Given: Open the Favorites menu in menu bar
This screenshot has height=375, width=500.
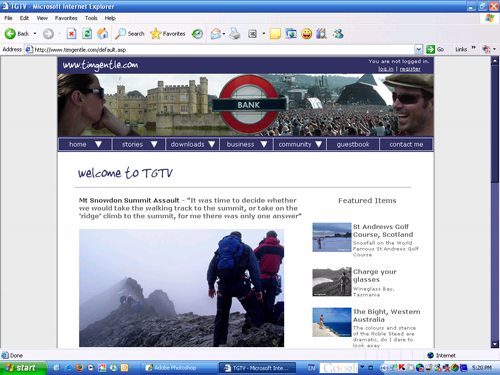Looking at the screenshot, I should [x=66, y=18].
